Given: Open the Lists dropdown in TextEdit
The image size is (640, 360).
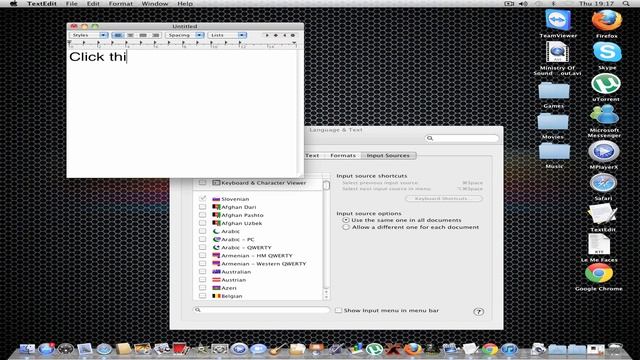Looking at the screenshot, I should pyautogui.click(x=227, y=36).
